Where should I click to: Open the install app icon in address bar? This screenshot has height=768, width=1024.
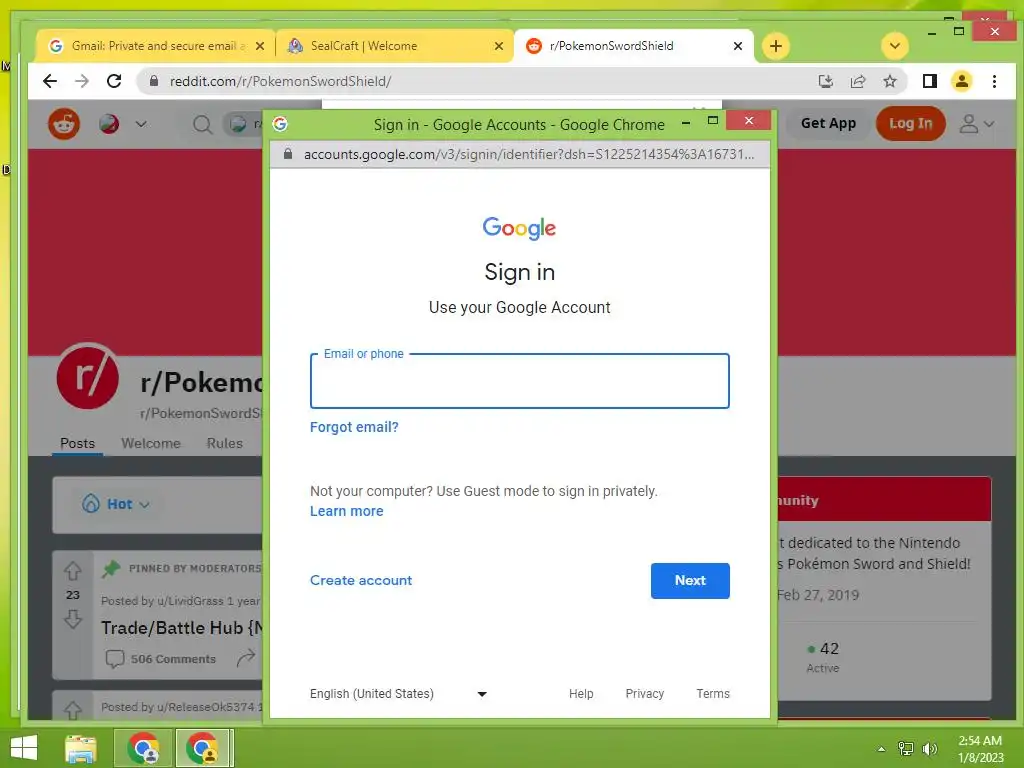825,81
